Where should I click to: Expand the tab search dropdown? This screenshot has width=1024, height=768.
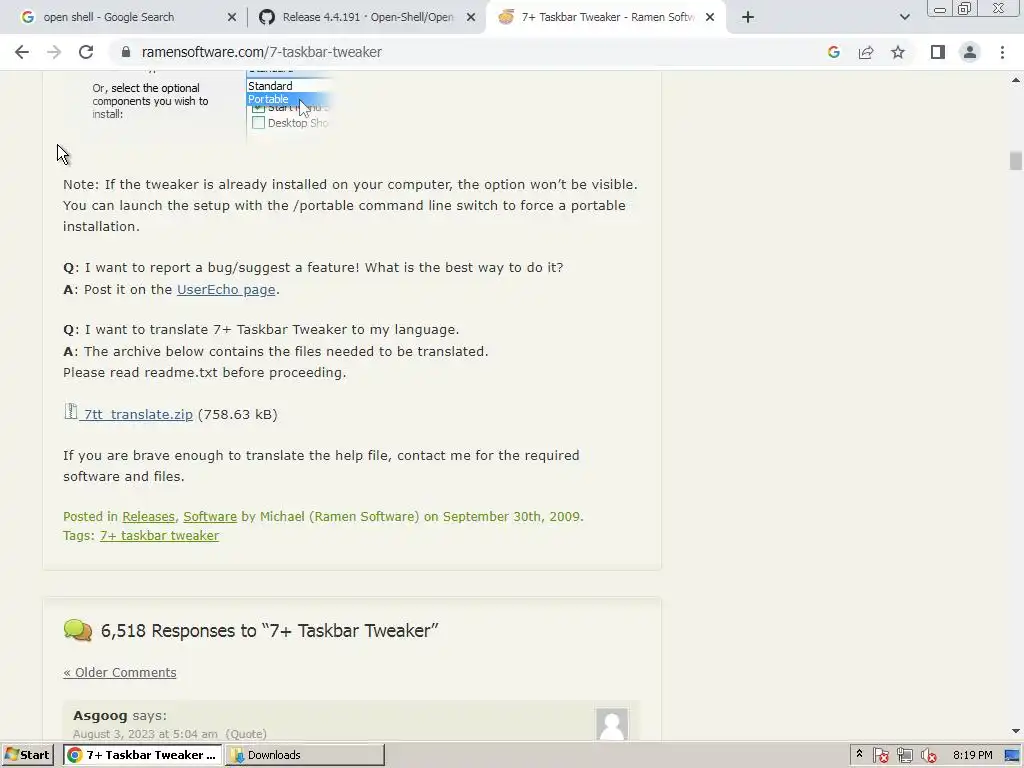point(904,18)
